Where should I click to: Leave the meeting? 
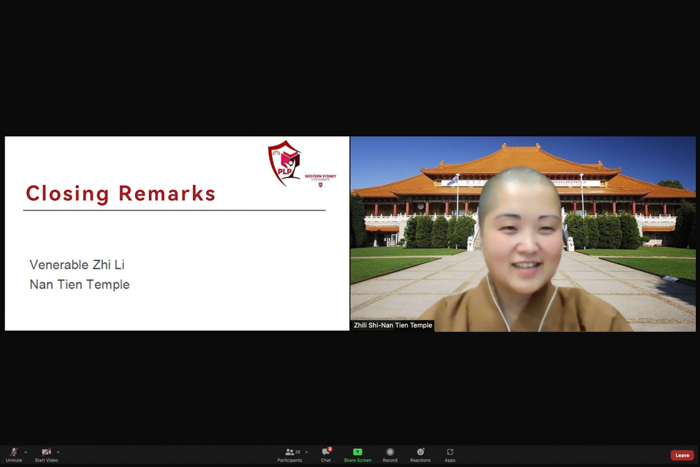(682, 455)
